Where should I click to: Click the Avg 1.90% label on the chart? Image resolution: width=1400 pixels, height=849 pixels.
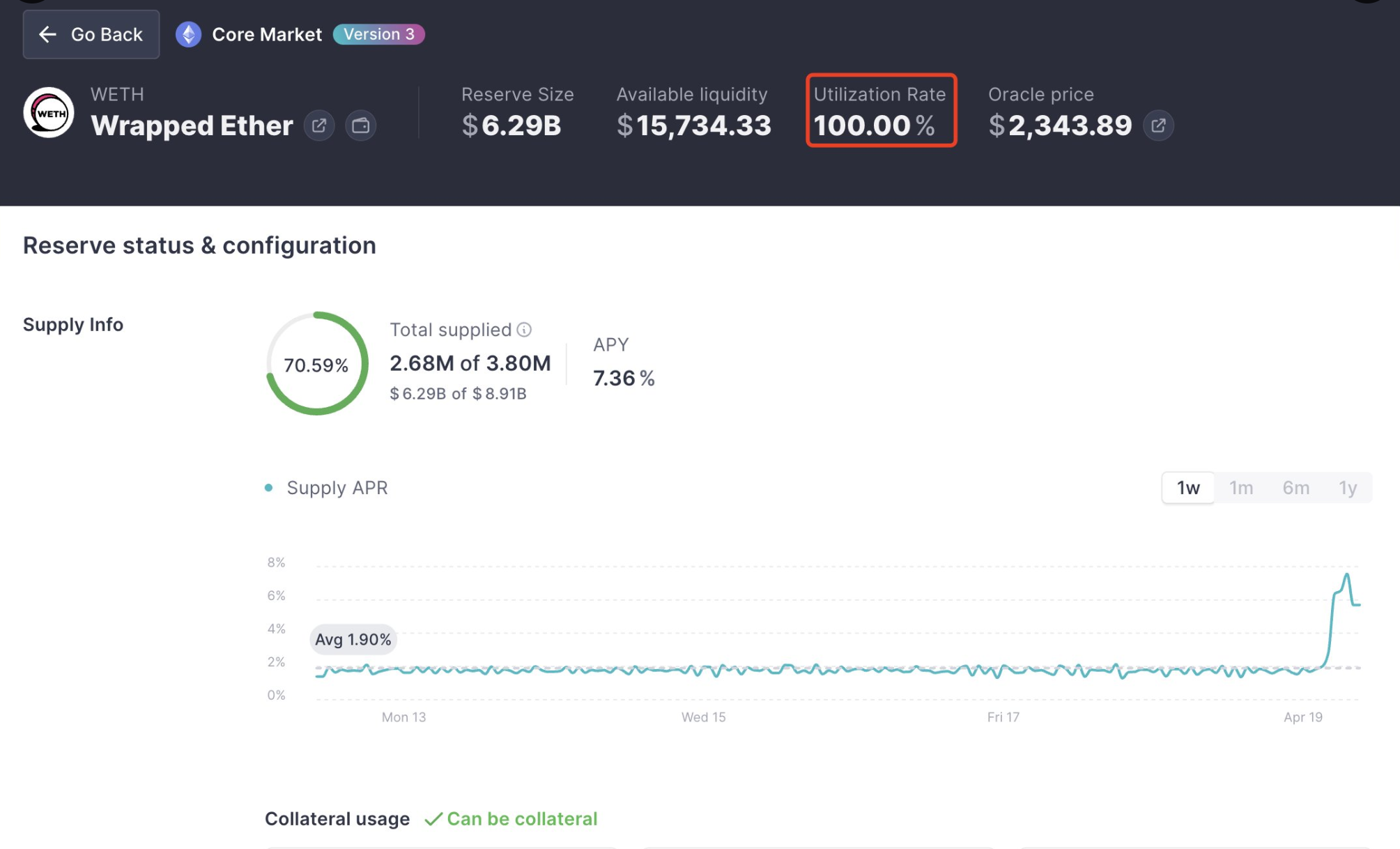pyautogui.click(x=353, y=638)
